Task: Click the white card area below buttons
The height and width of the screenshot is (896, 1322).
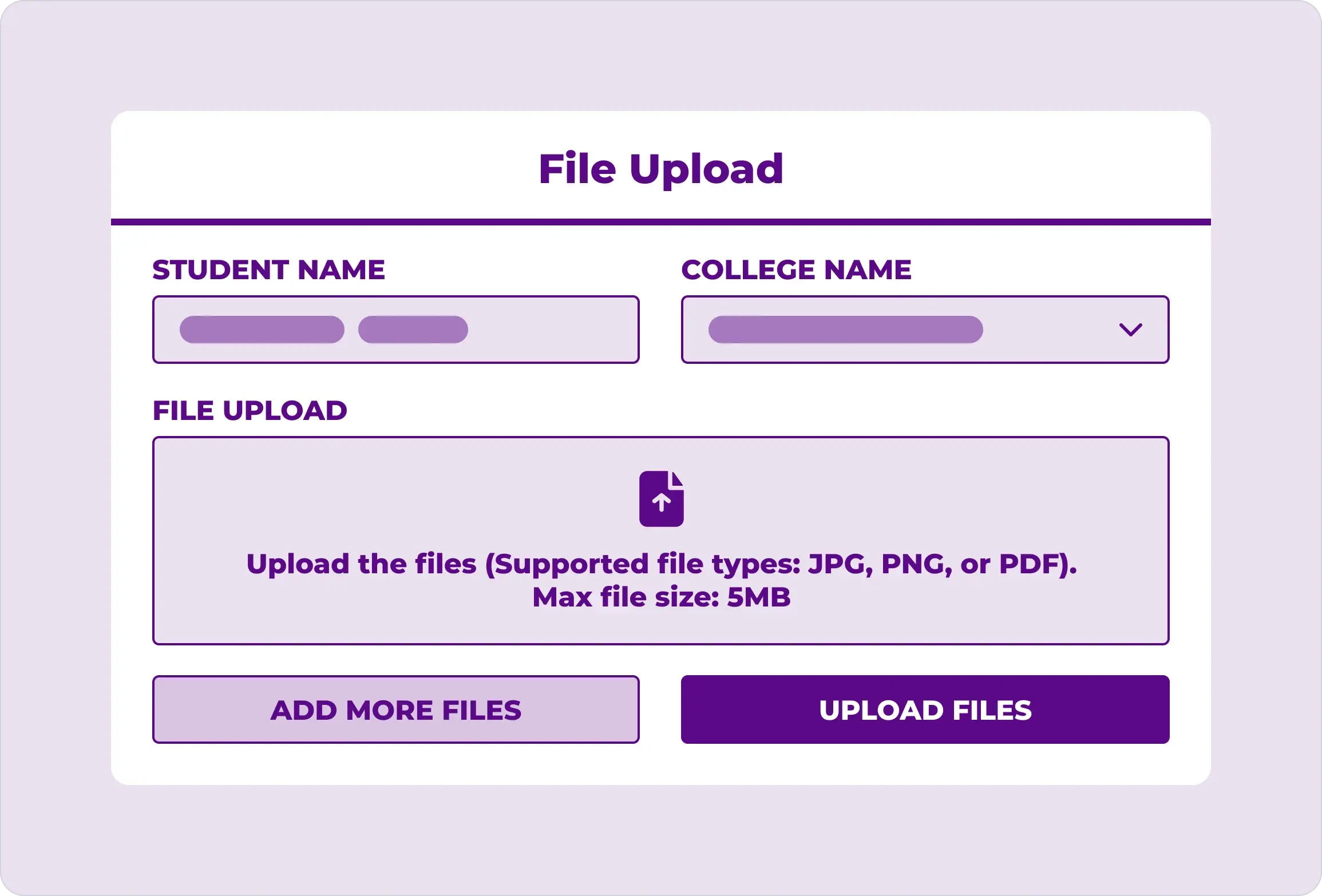Action: (661, 764)
